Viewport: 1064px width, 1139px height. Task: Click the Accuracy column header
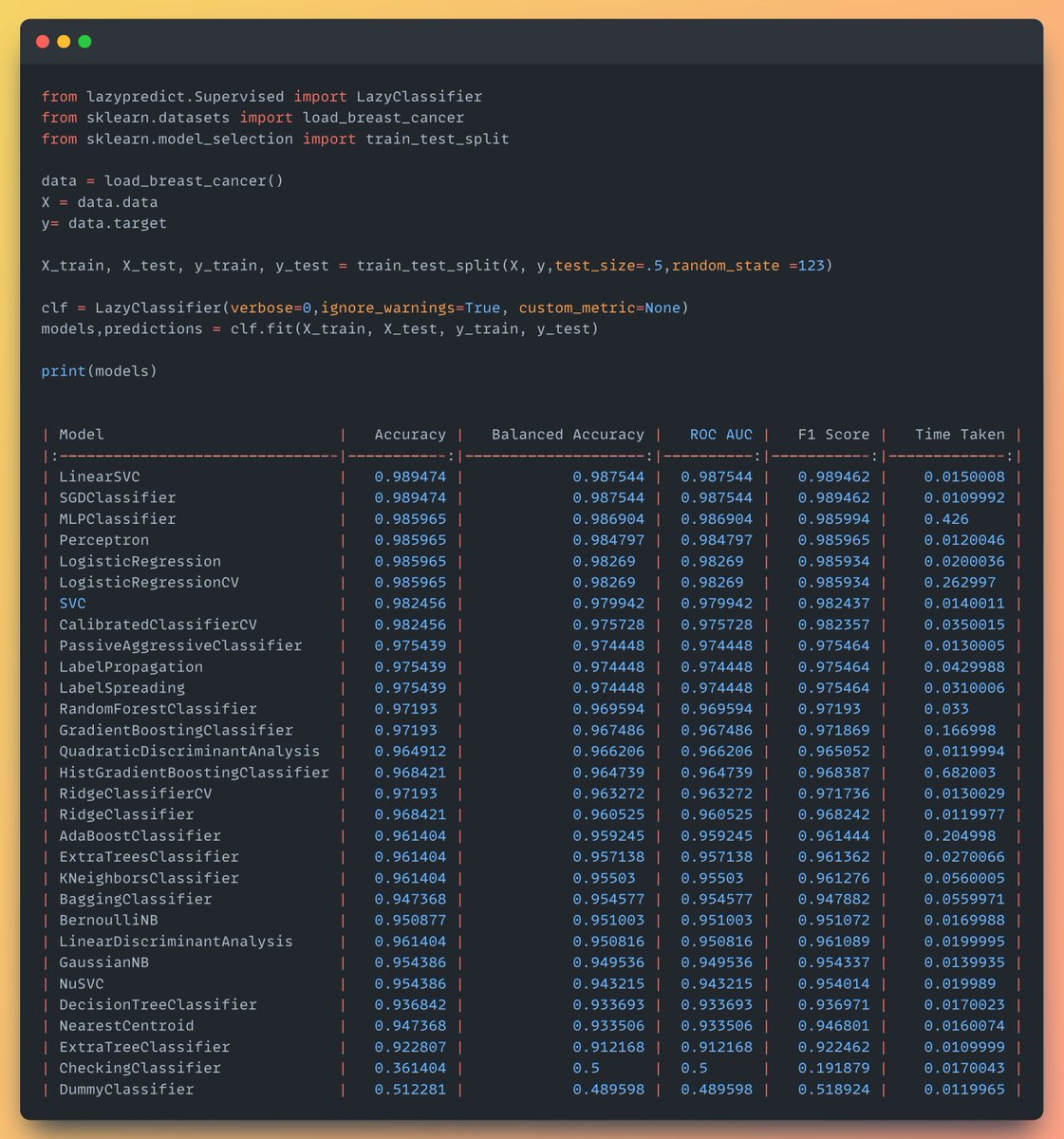click(x=410, y=435)
